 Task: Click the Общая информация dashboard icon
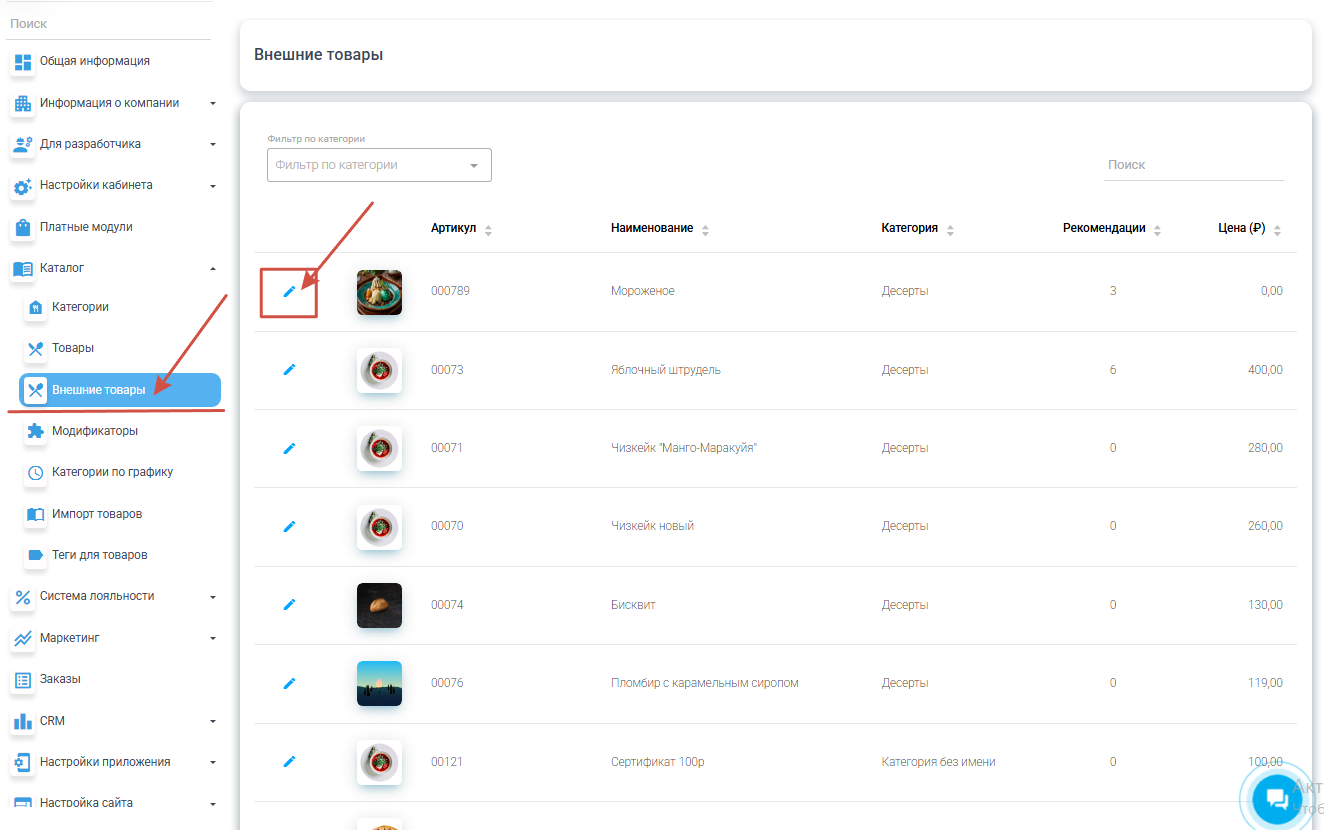point(23,62)
